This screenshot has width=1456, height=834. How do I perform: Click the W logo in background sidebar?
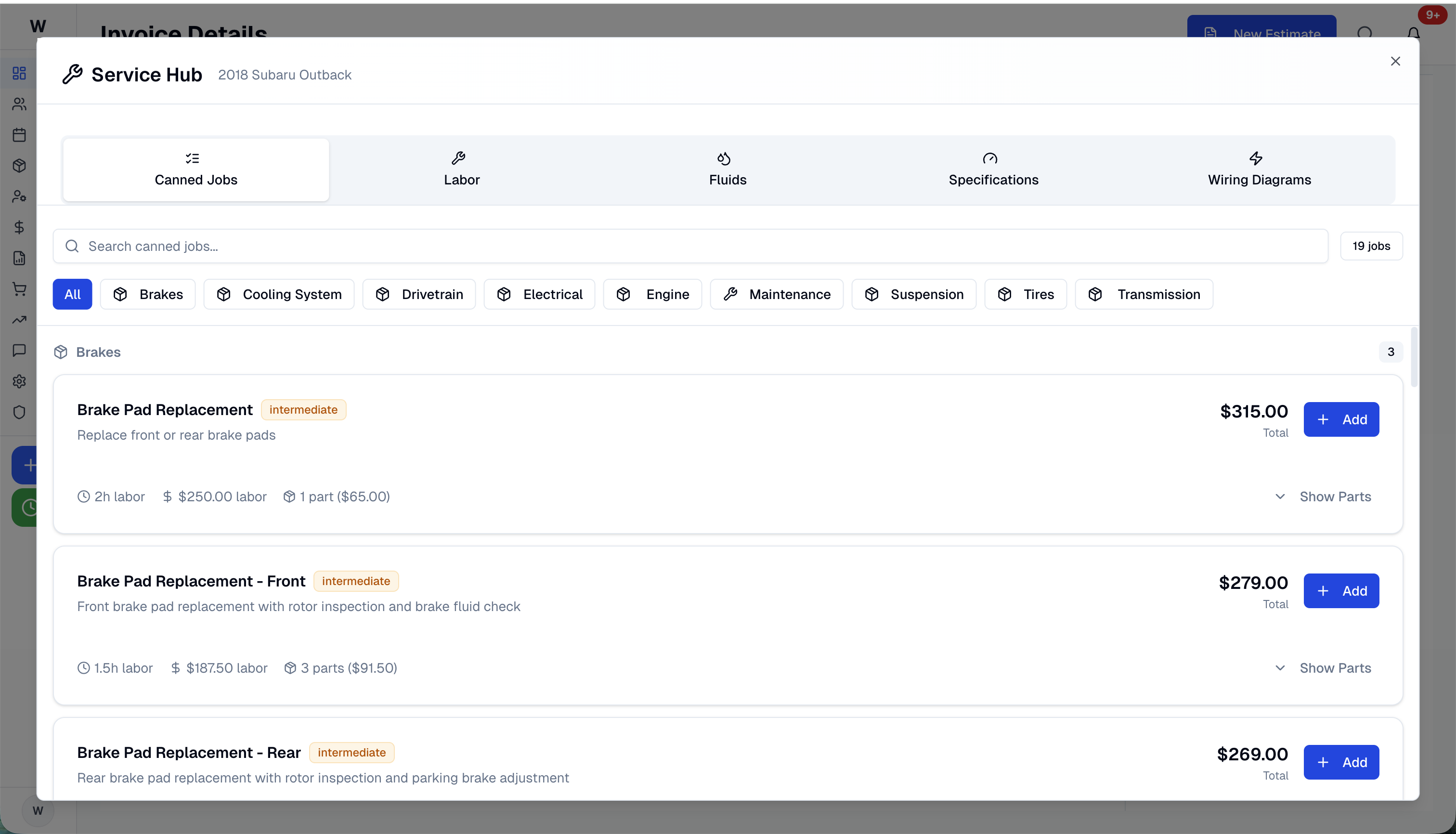click(x=38, y=26)
